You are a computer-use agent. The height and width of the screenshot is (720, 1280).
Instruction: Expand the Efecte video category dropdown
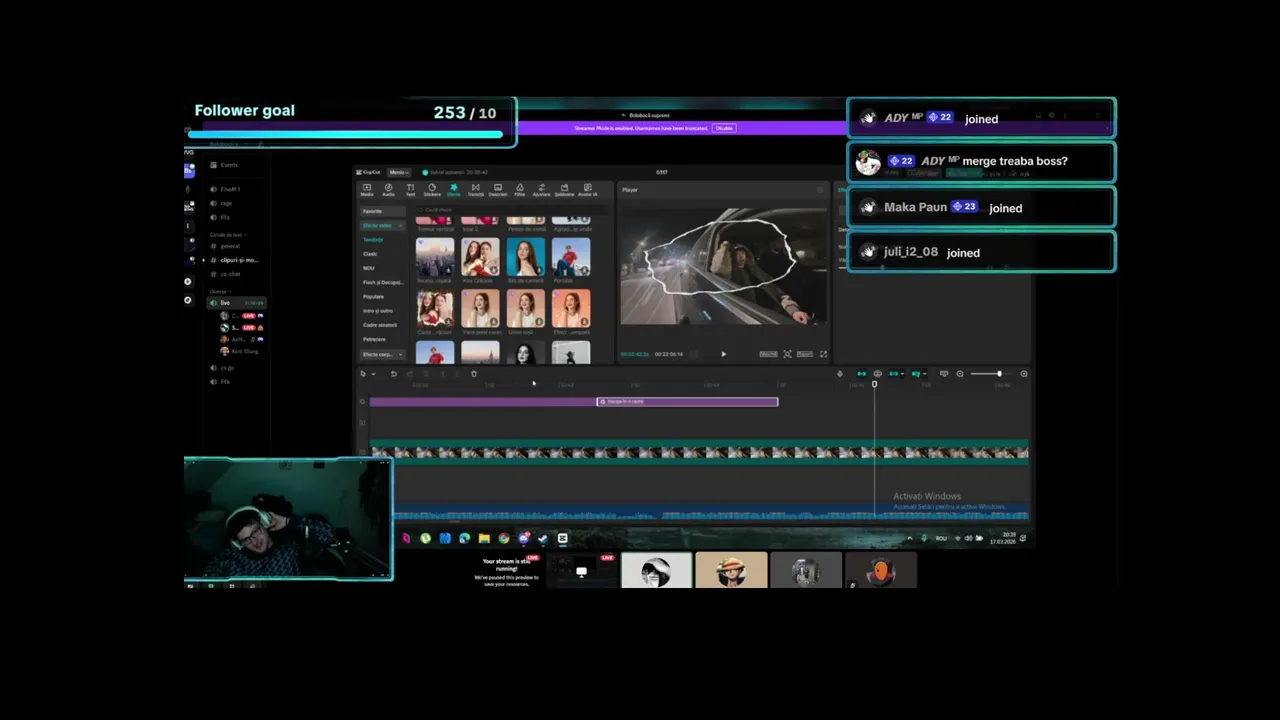tap(401, 226)
